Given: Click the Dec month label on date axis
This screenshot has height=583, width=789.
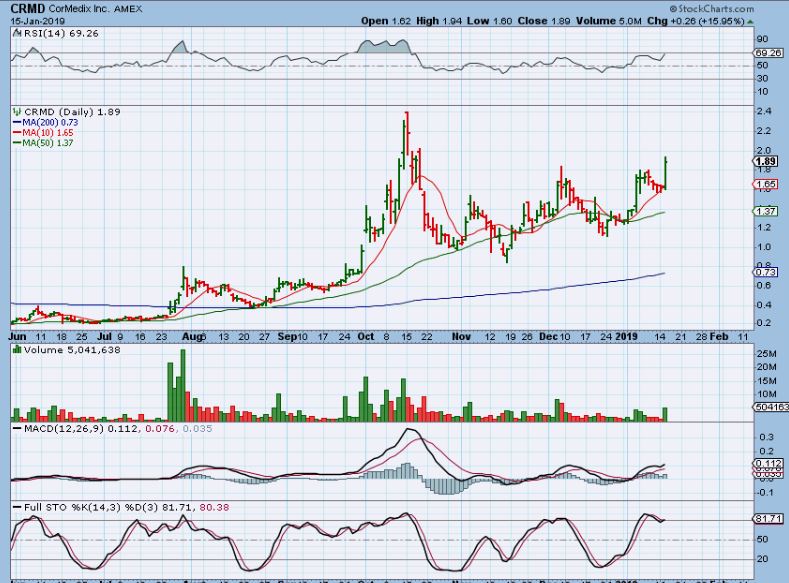Looking at the screenshot, I should [x=547, y=337].
